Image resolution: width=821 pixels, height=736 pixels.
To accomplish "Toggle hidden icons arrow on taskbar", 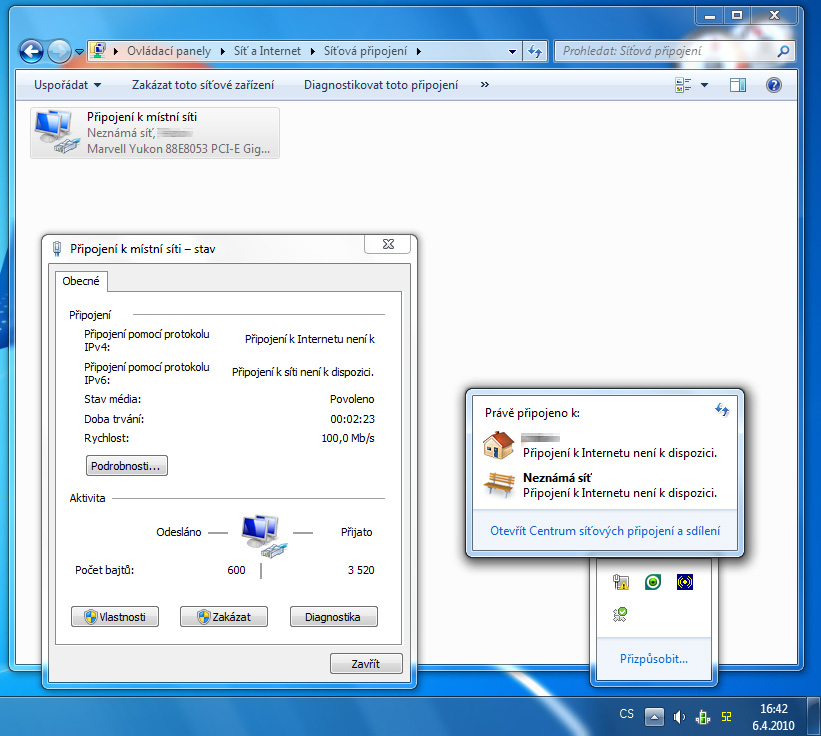I will pyautogui.click(x=654, y=717).
